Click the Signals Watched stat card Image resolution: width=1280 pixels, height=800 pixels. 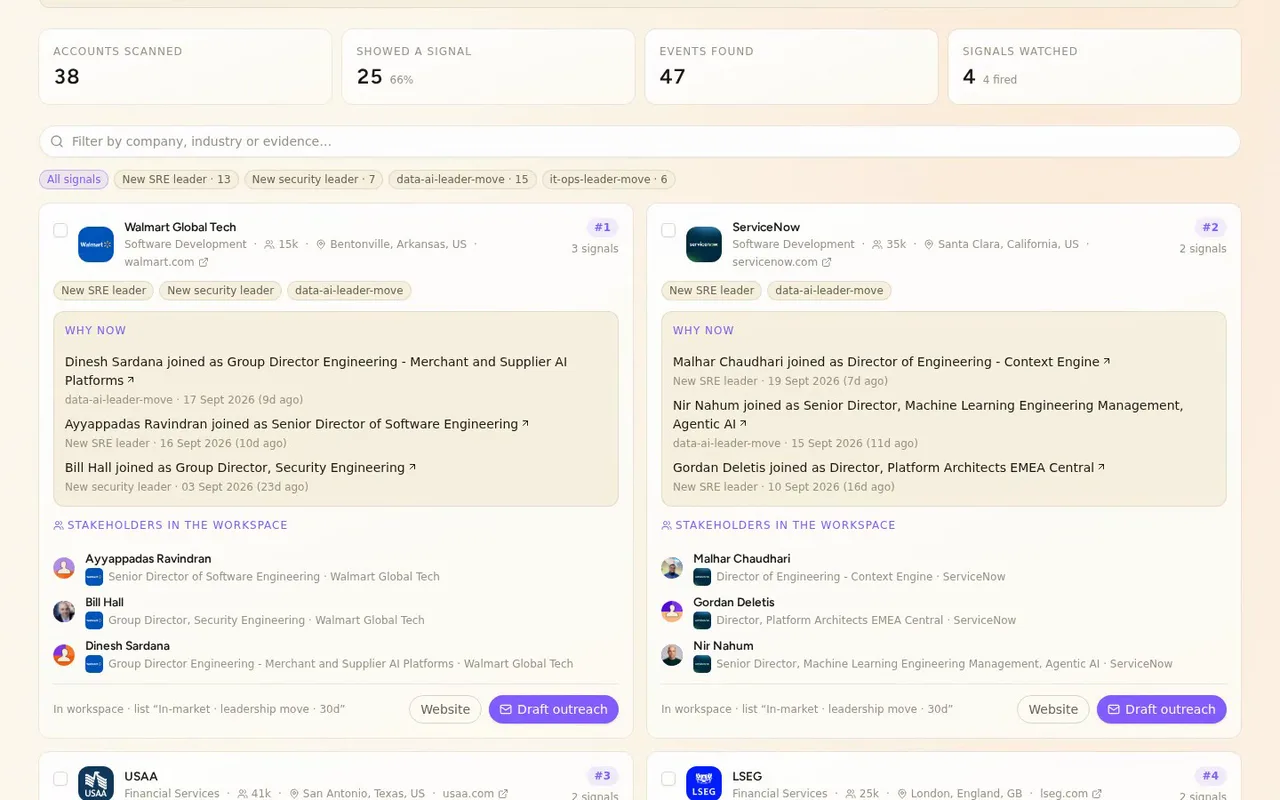[x=1094, y=66]
